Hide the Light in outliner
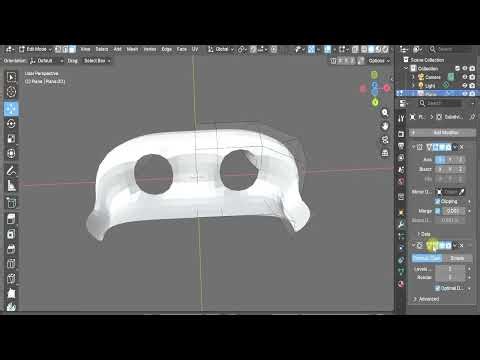Viewport: 480px width, 360px height. pos(465,86)
